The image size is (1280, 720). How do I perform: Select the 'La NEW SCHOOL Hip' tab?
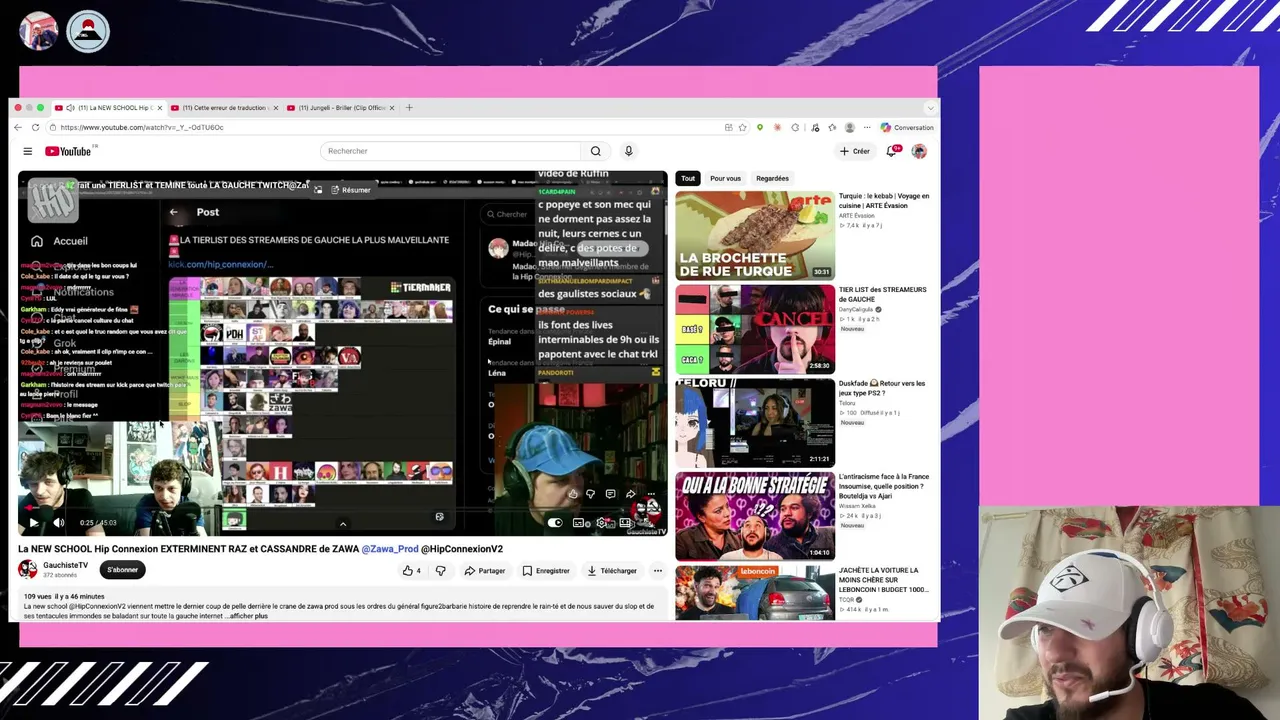click(108, 107)
